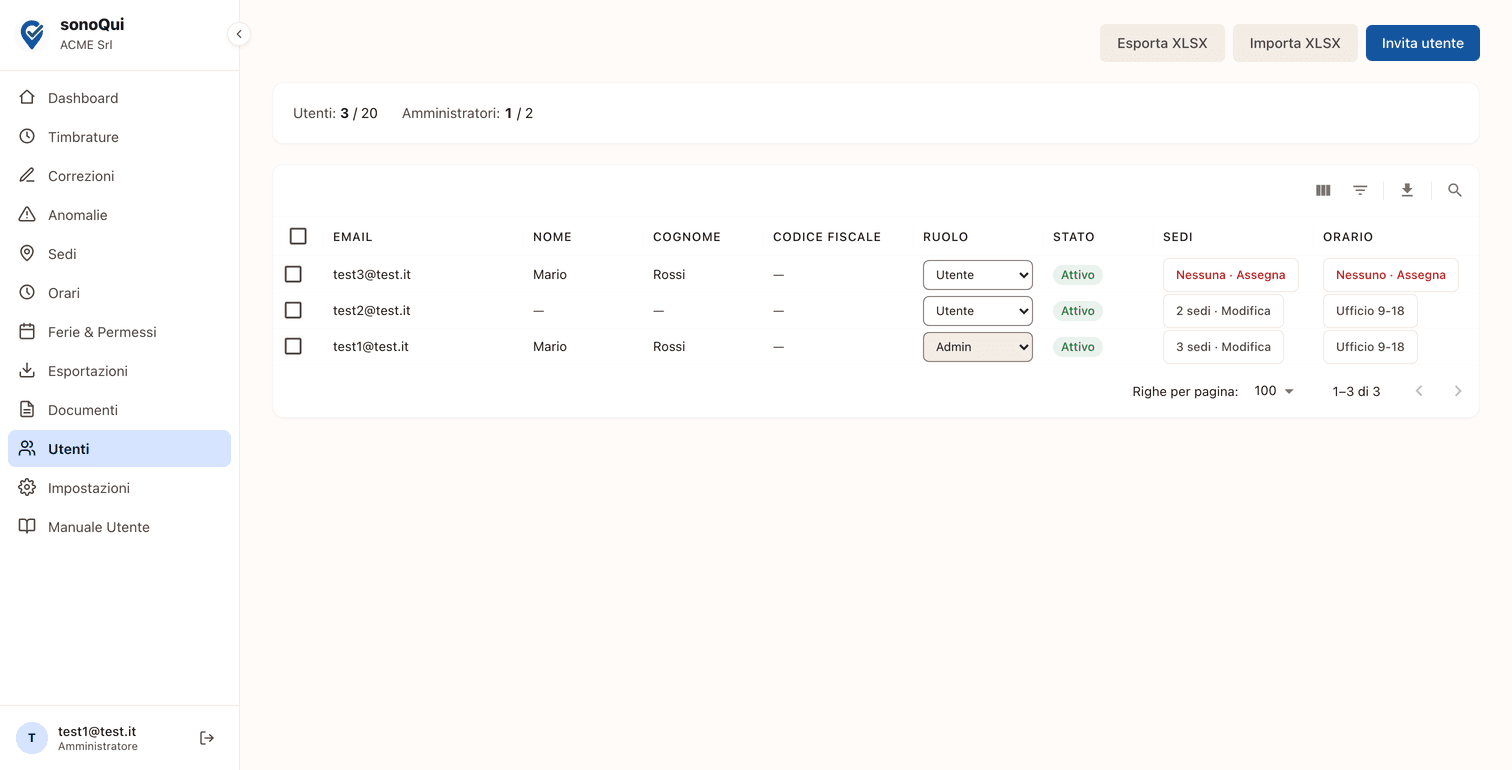The image size is (1512, 770).
Task: Go to the next page arrow
Action: (1458, 391)
